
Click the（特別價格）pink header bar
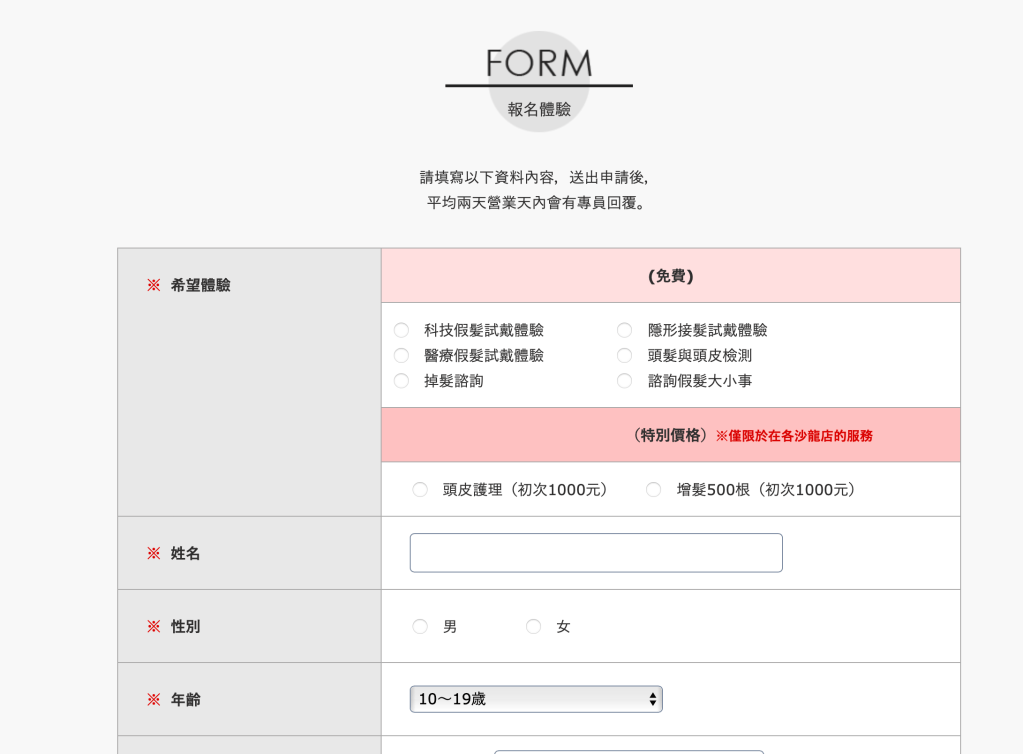pyautogui.click(x=670, y=434)
